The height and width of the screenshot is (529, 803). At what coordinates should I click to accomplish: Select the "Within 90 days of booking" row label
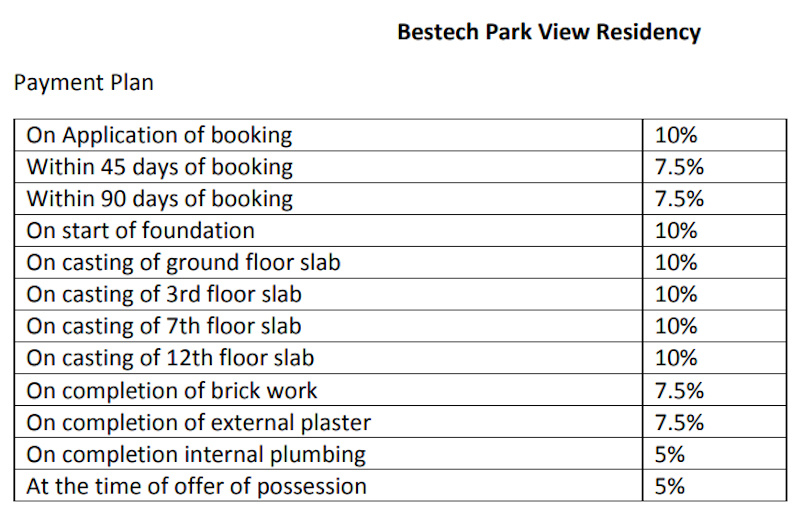point(159,198)
